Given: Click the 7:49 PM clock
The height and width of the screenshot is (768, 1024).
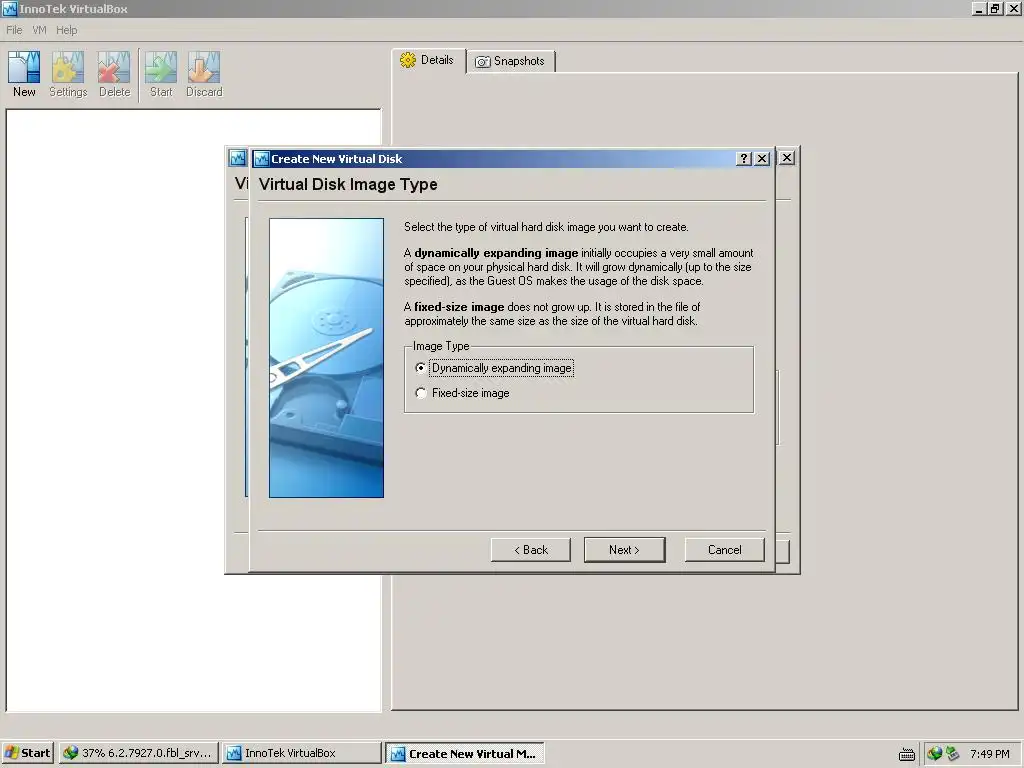Looking at the screenshot, I should [989, 754].
